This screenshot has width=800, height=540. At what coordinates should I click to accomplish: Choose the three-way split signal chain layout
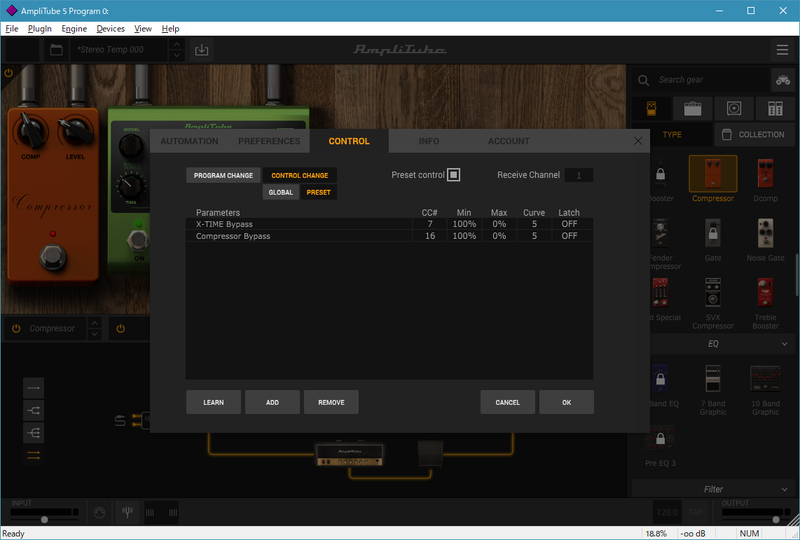point(34,433)
